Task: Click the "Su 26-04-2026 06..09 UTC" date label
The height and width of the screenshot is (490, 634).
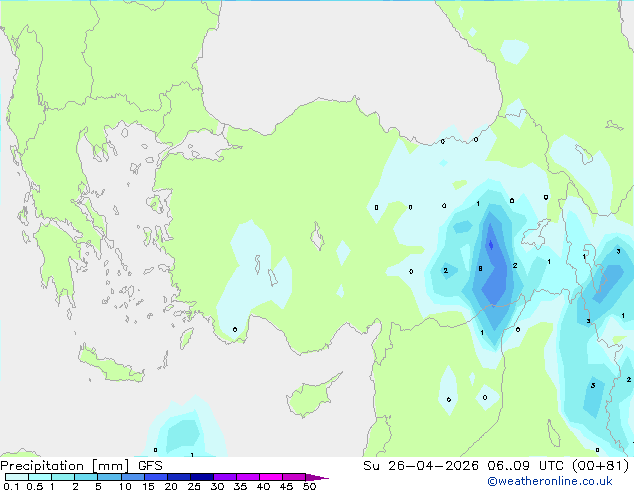Action: coord(464,466)
